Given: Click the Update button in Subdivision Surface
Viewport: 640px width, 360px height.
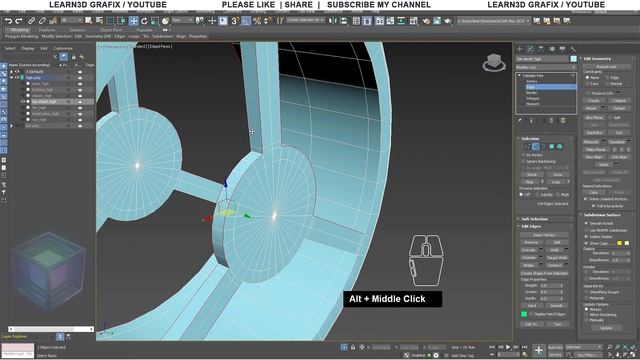Looking at the screenshot, I should tap(606, 328).
